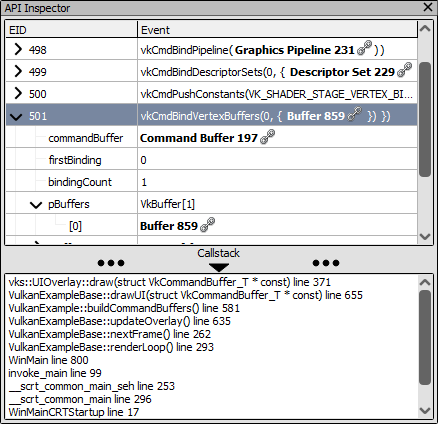Click callstack scrollbar up arrow
The width and height of the screenshot is (438, 424).
(425, 283)
